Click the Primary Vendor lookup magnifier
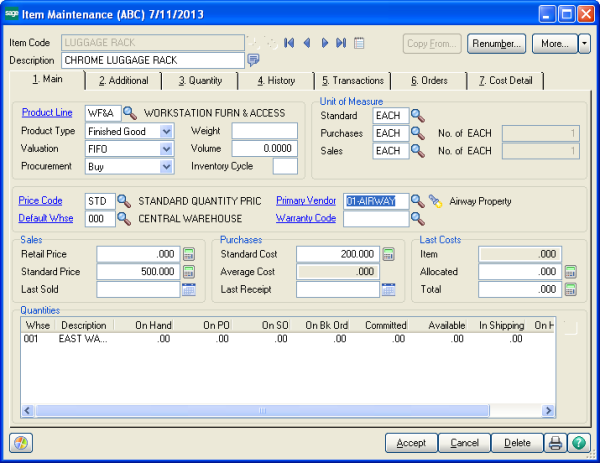 pyautogui.click(x=418, y=201)
